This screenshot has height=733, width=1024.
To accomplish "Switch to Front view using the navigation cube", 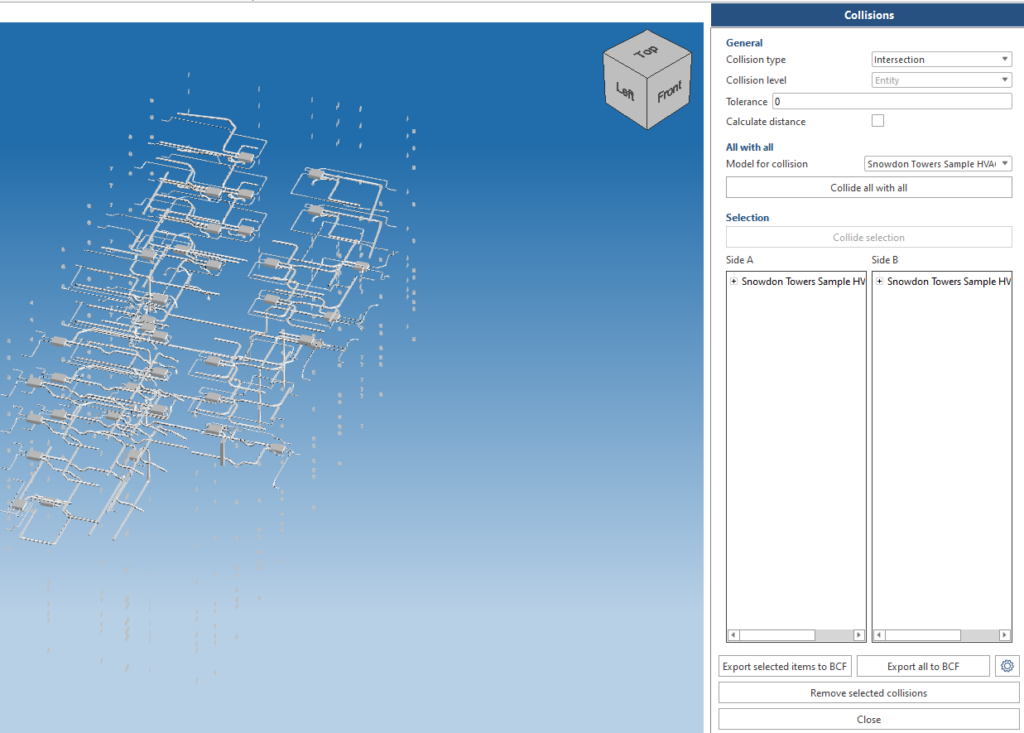I will 669,92.
